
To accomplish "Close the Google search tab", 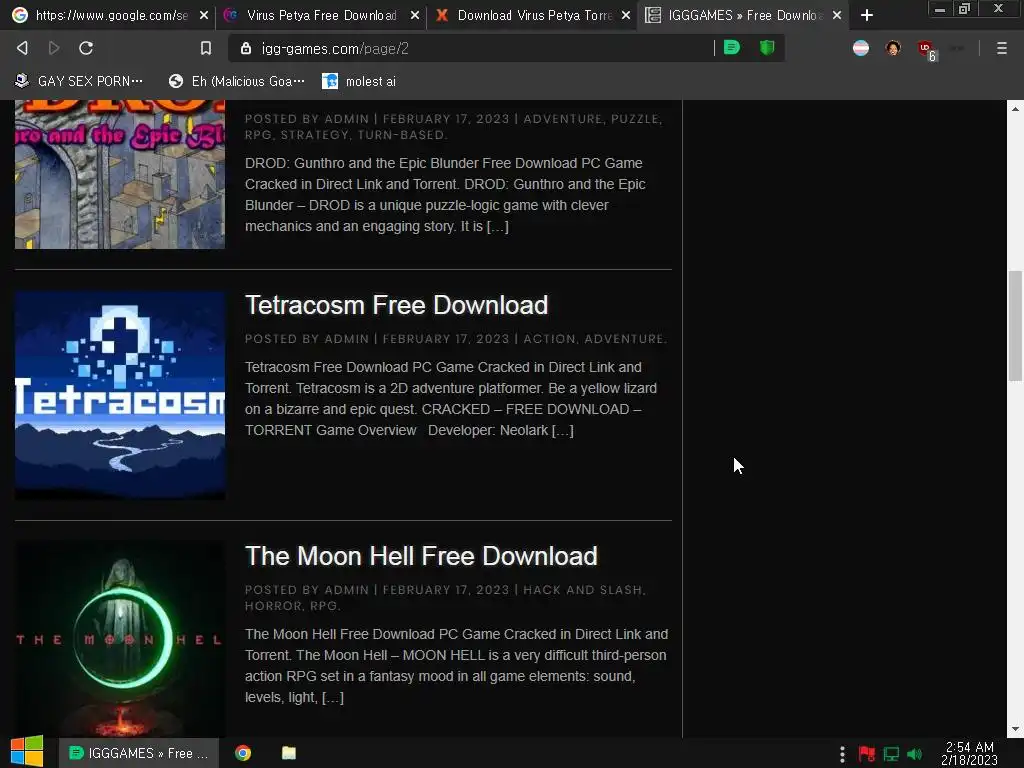I will [x=204, y=15].
